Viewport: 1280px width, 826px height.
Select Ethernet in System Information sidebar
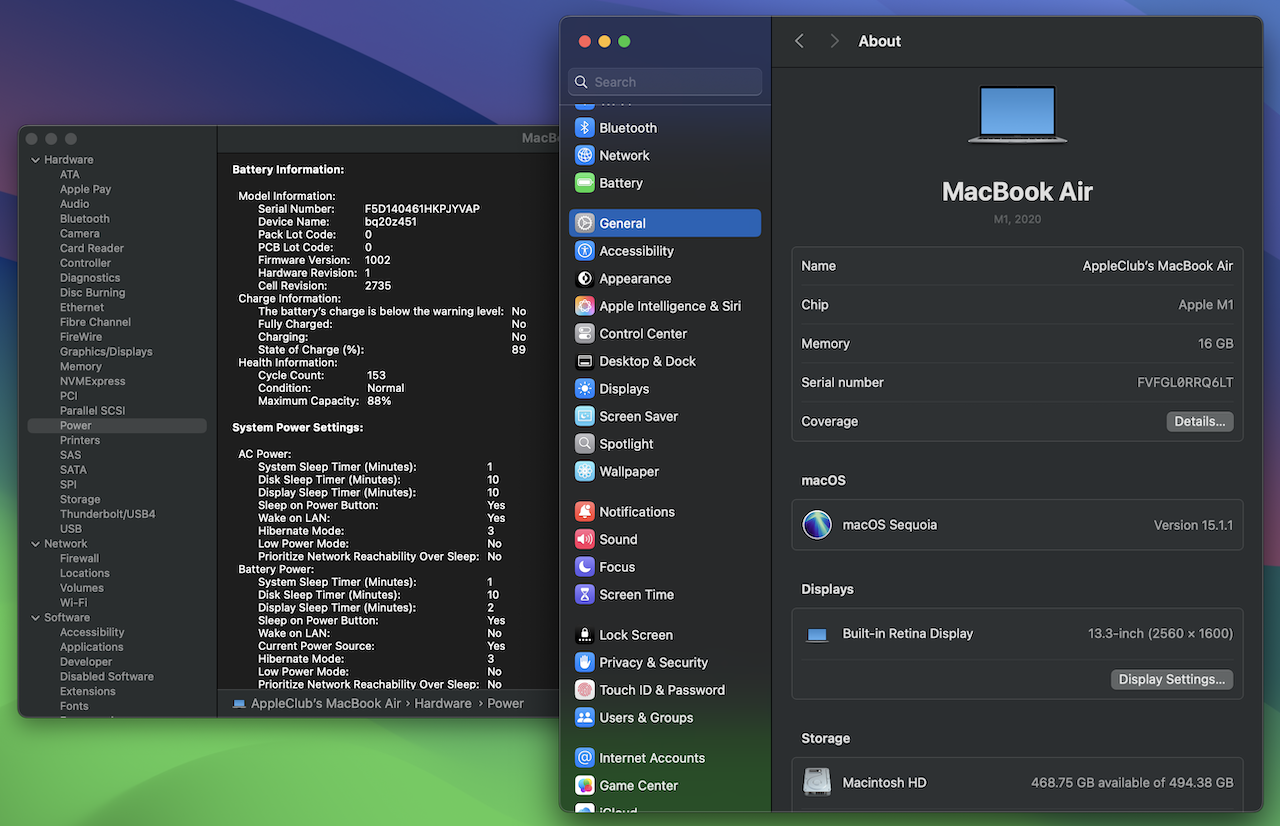click(x=81, y=307)
